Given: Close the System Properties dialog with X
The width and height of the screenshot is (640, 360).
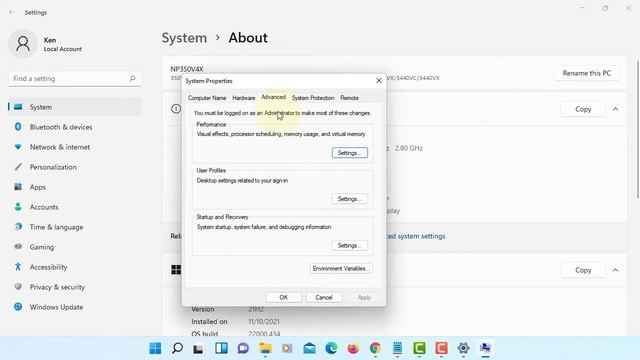Looking at the screenshot, I should 379,81.
